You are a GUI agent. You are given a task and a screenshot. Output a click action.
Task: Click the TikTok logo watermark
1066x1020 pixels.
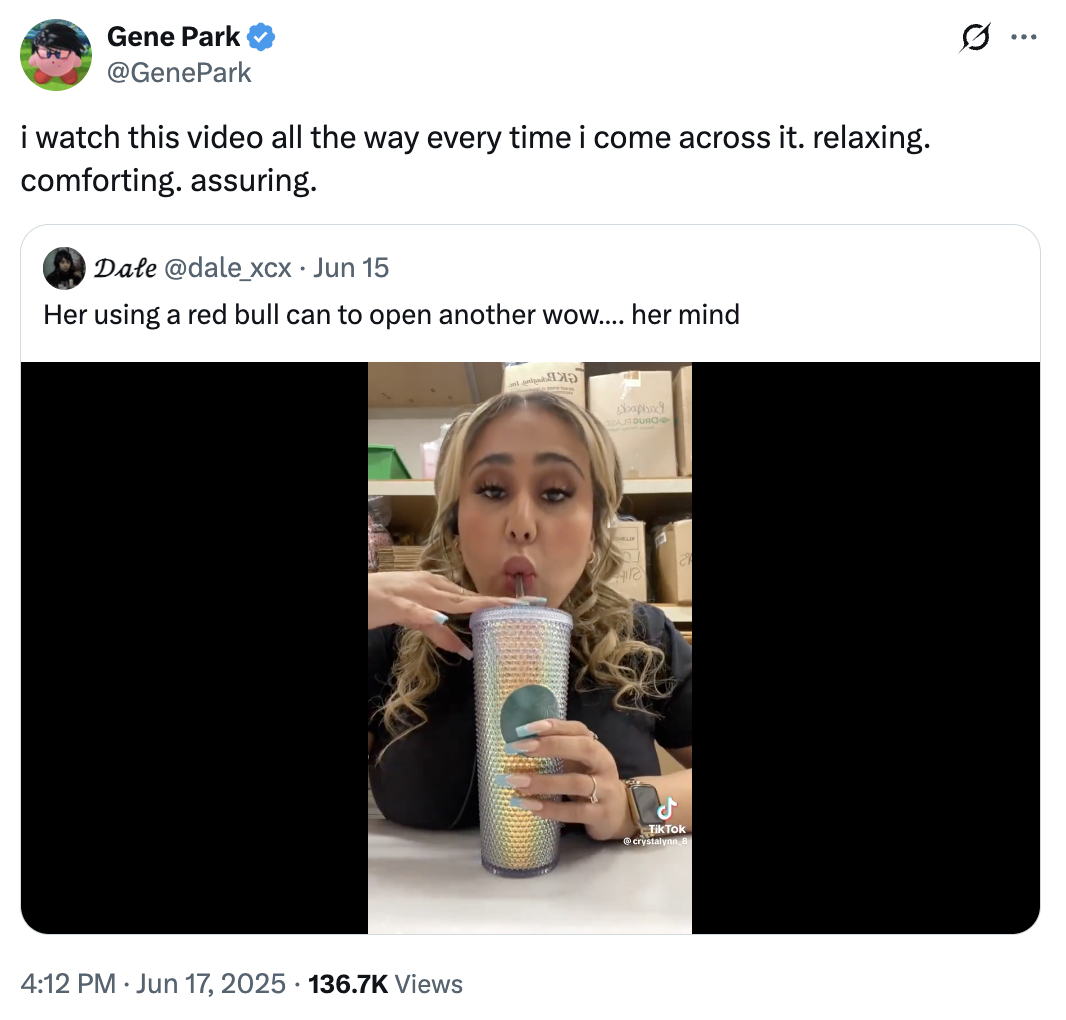(x=666, y=811)
